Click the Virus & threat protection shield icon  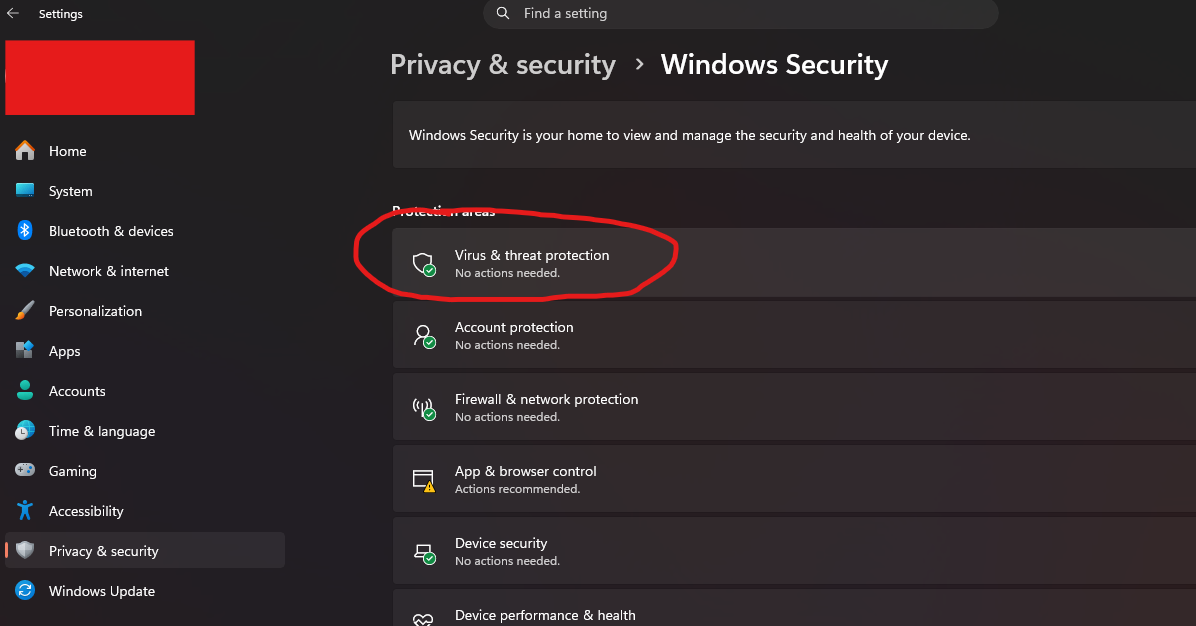click(424, 264)
